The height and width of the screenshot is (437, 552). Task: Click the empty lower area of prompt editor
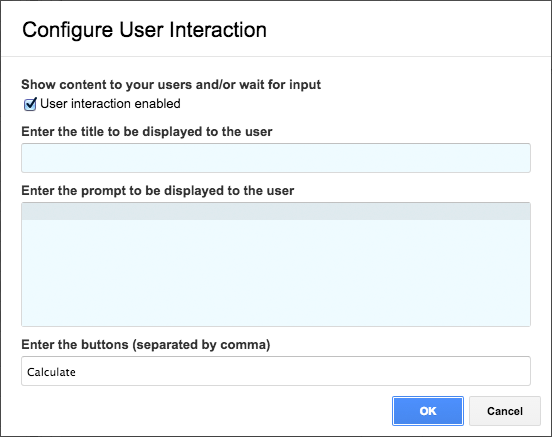click(276, 282)
